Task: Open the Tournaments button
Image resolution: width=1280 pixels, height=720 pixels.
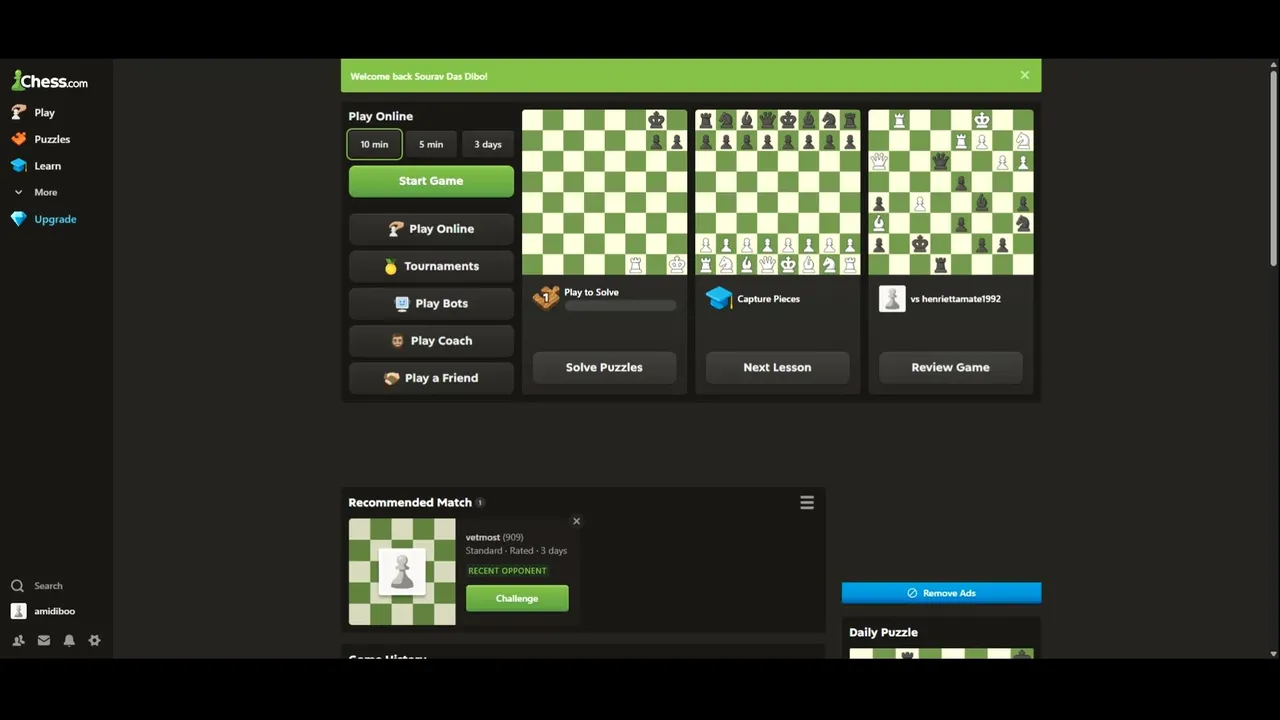Action: point(431,266)
